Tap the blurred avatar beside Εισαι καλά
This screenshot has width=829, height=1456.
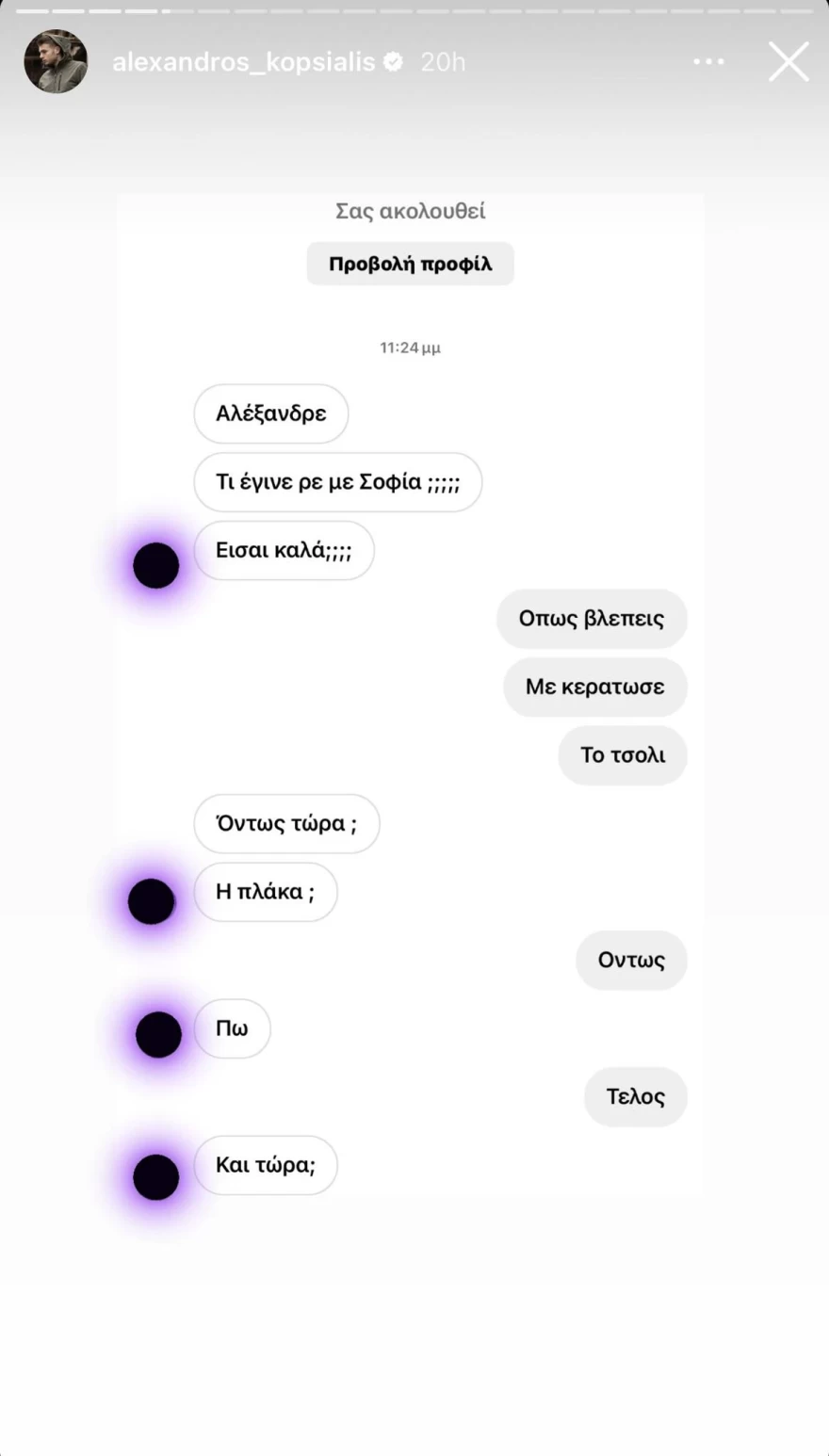(156, 565)
